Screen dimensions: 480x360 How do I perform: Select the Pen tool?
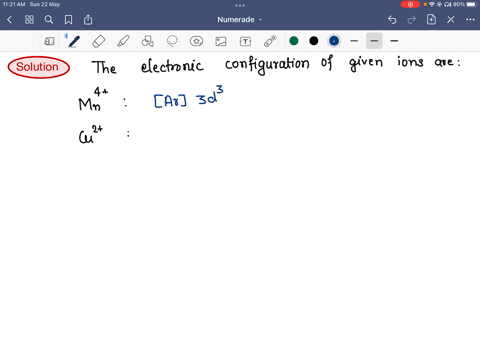pyautogui.click(x=73, y=41)
